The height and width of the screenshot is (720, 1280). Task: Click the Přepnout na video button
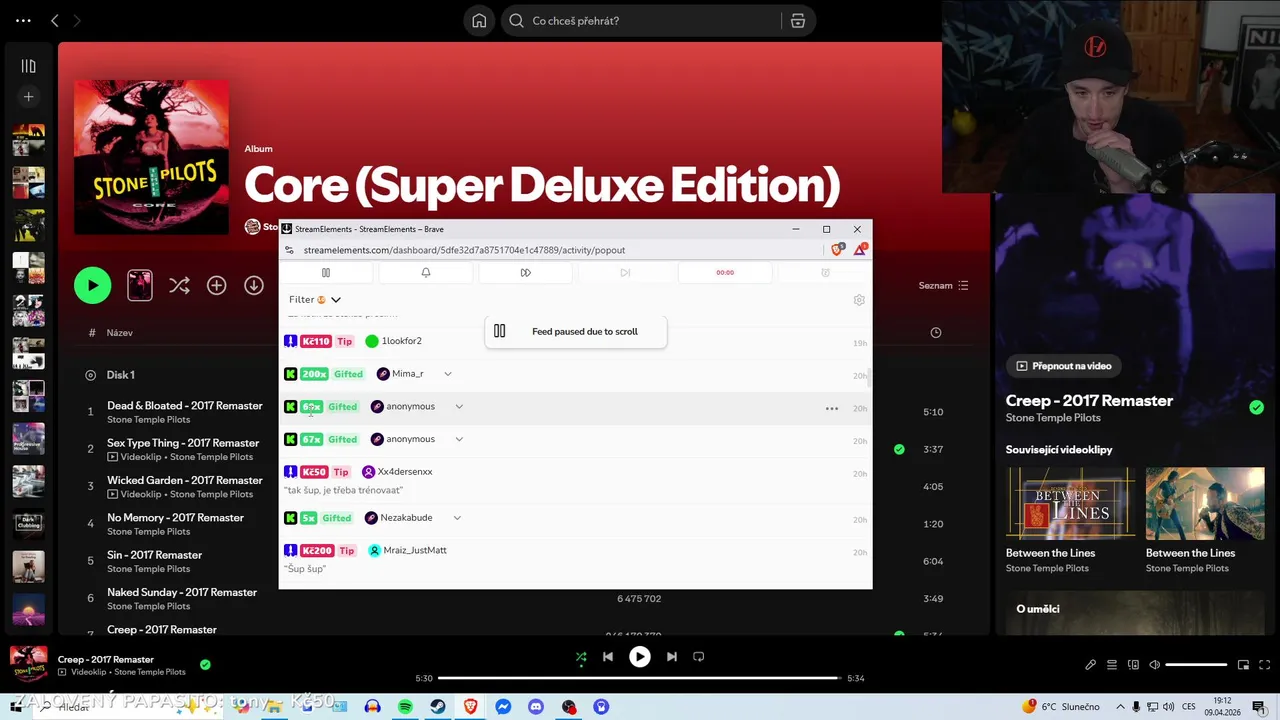[1064, 366]
